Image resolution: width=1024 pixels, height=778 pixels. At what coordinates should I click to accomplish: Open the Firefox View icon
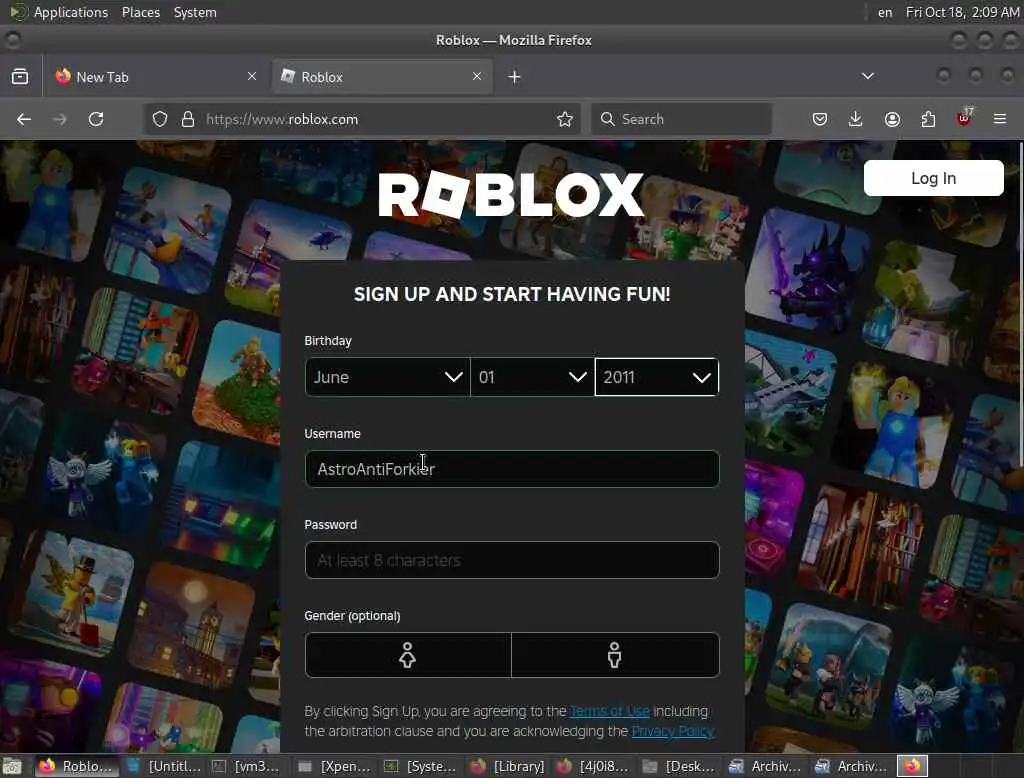click(20, 77)
